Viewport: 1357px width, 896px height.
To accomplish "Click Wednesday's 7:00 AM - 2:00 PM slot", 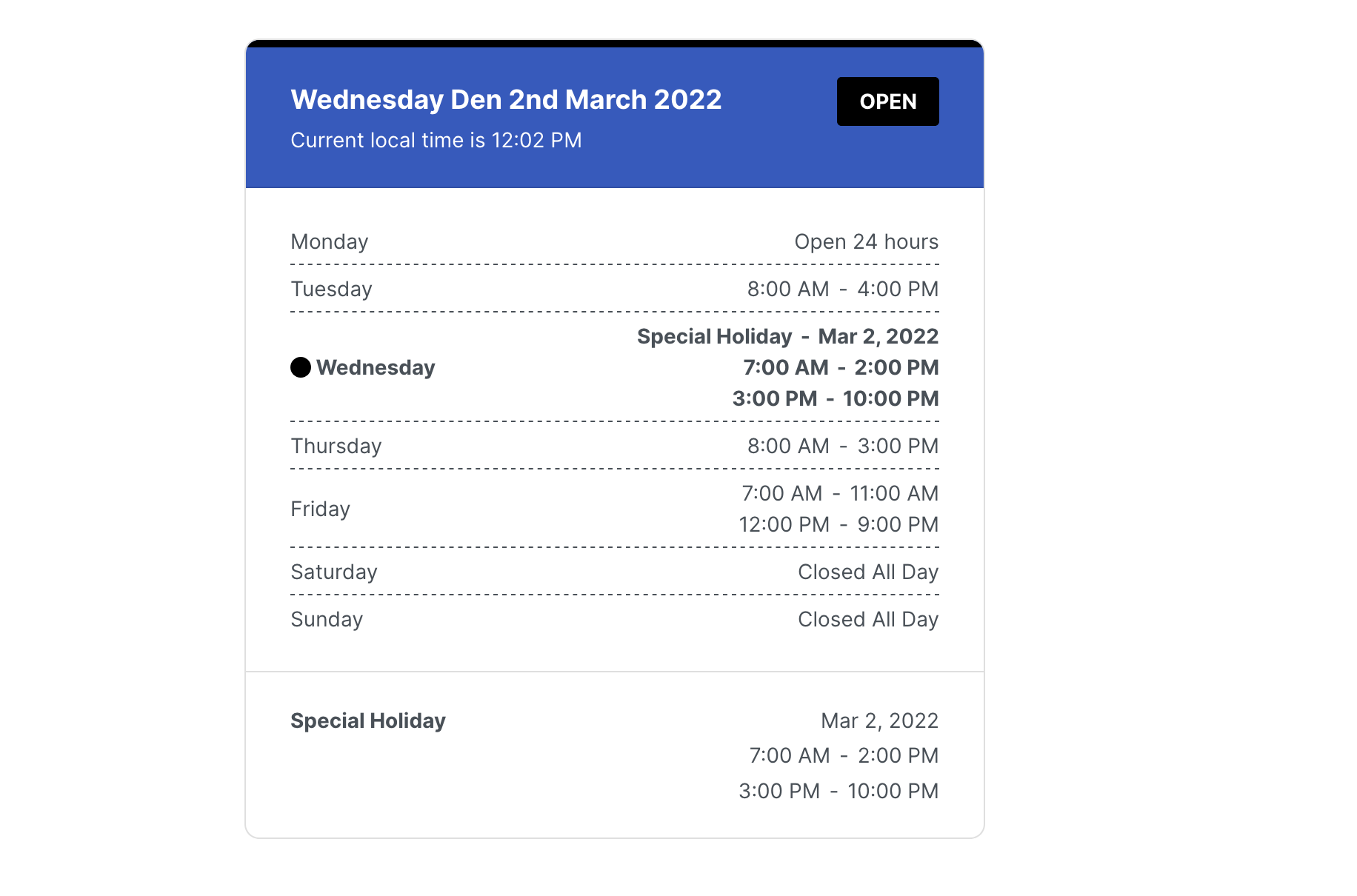I will pyautogui.click(x=841, y=367).
